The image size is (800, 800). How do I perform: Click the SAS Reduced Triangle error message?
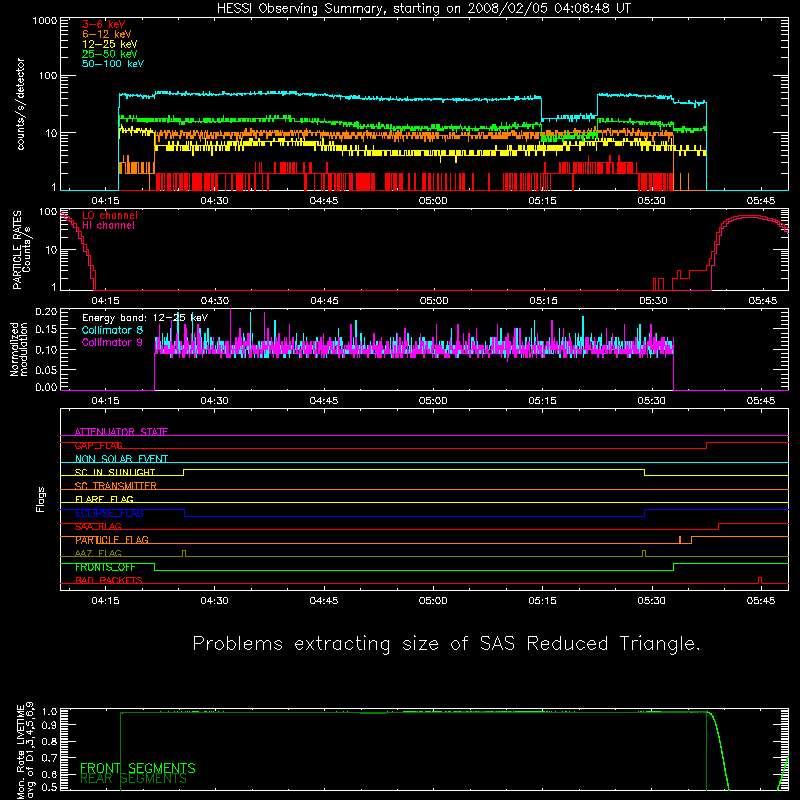(446, 644)
